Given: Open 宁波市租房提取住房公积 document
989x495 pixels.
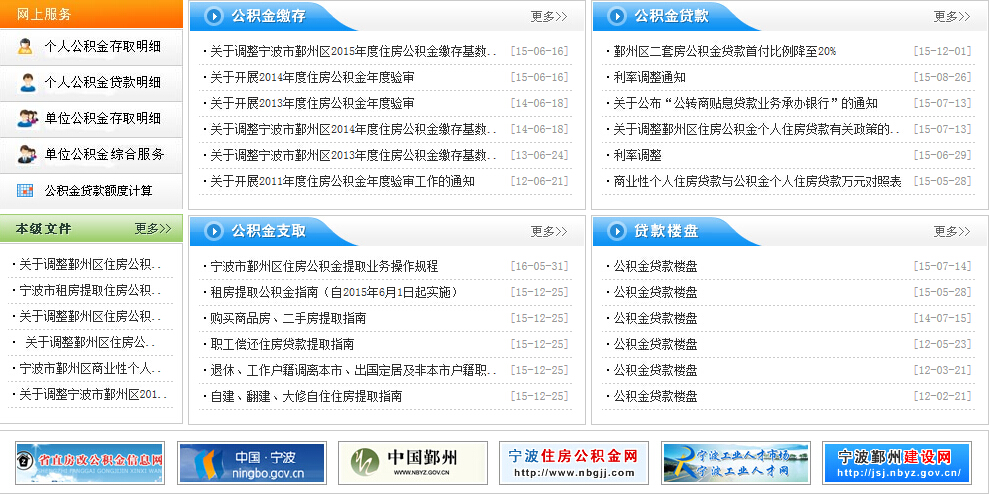Looking at the screenshot, I should point(90,291).
